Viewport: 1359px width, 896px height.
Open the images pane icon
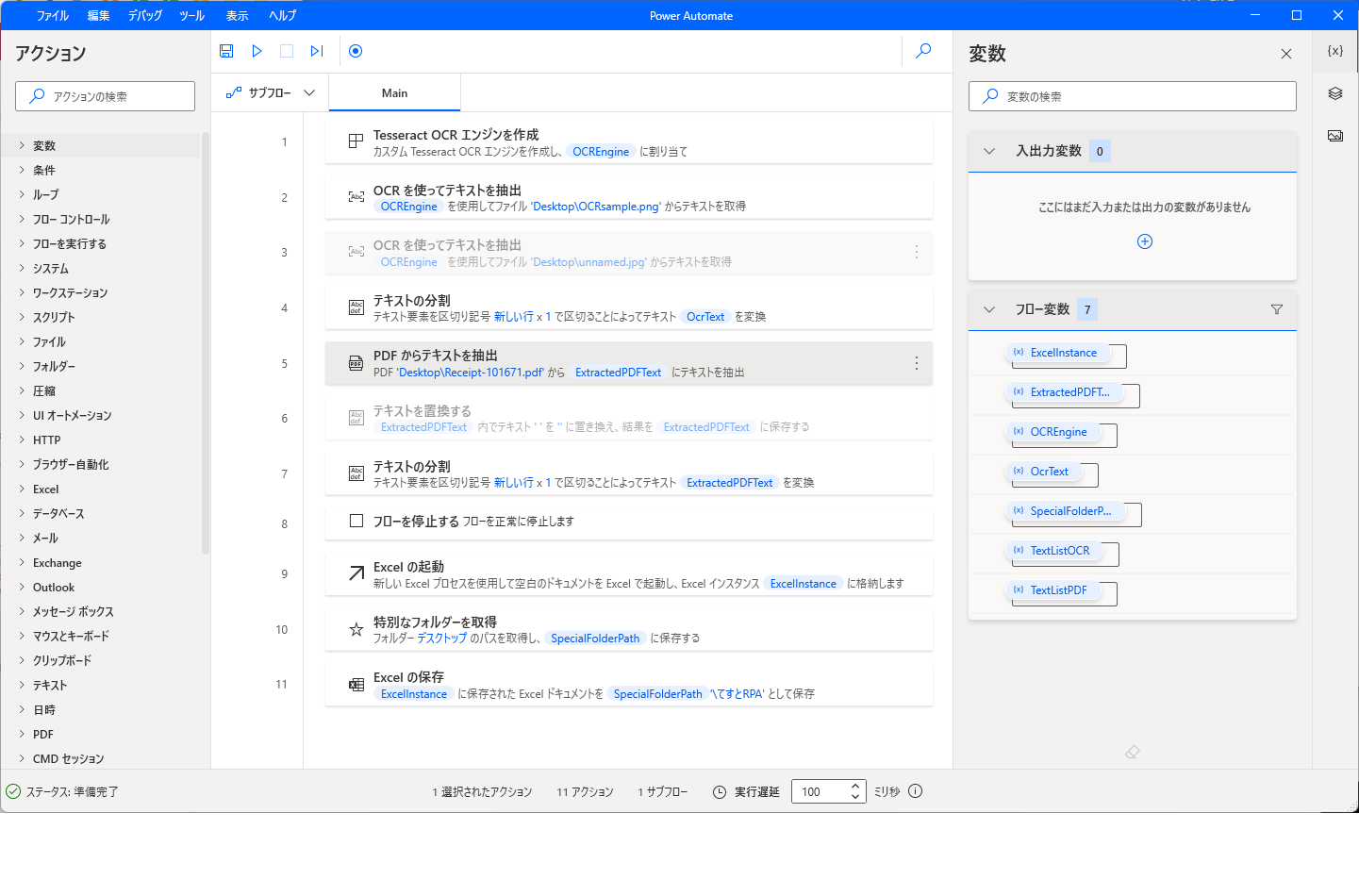click(x=1335, y=136)
